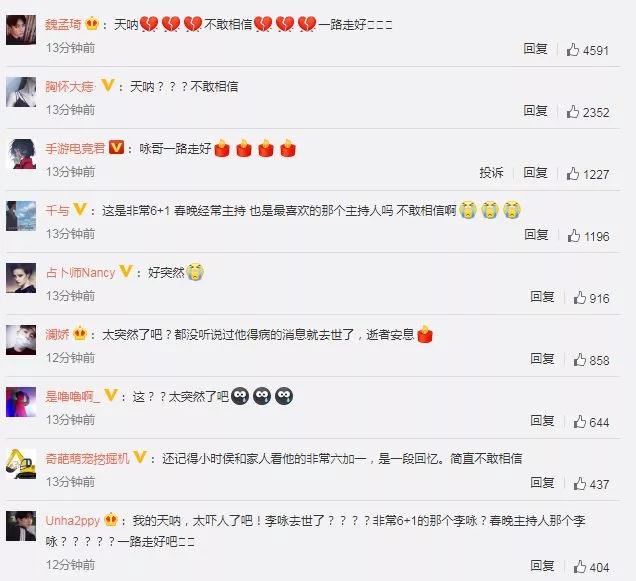Open the excavator avatar of 奇葩萌宠挖掘机
This screenshot has height=581, width=636.
point(21,464)
